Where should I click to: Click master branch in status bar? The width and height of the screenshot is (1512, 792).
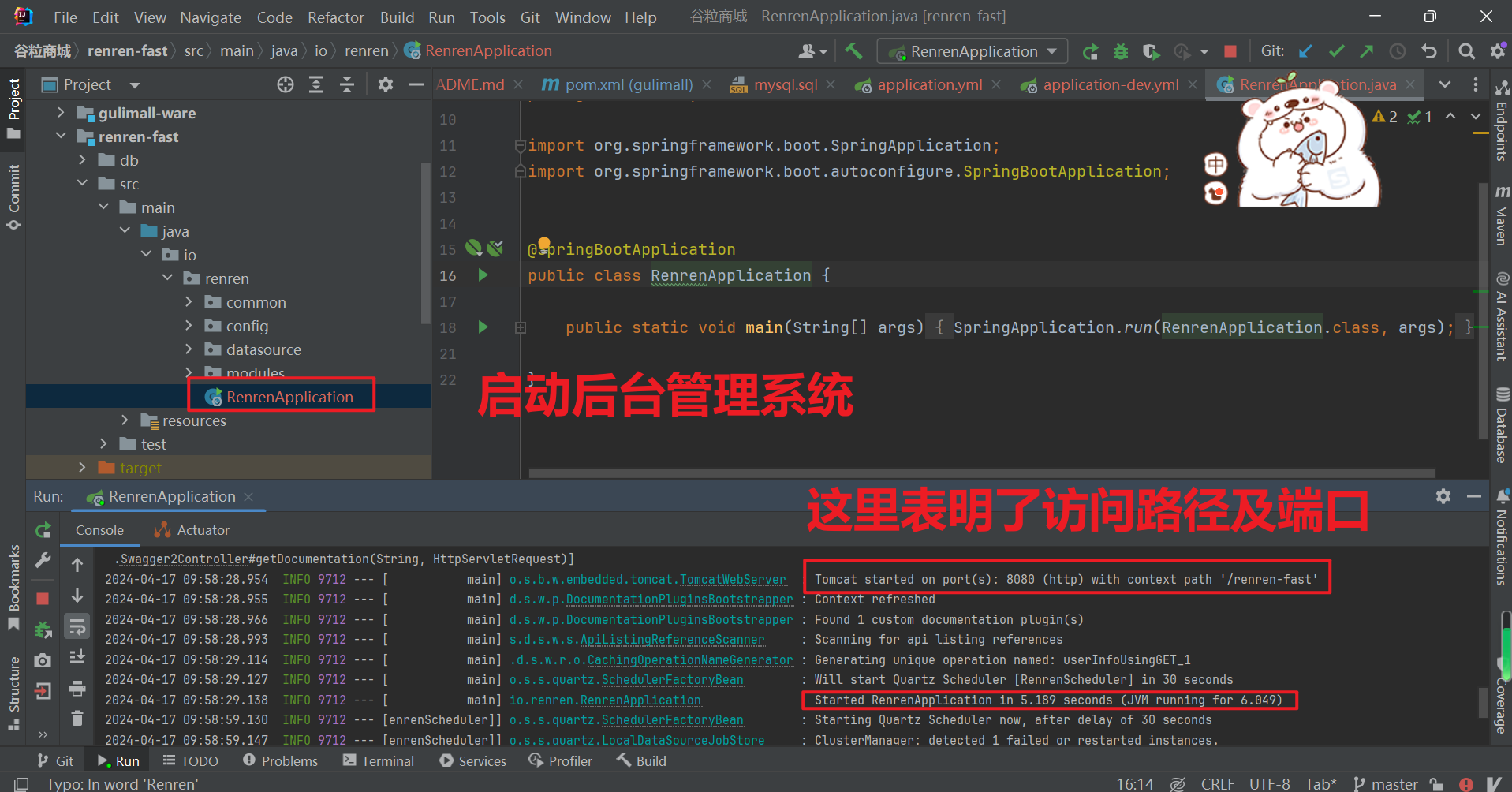click(1386, 783)
